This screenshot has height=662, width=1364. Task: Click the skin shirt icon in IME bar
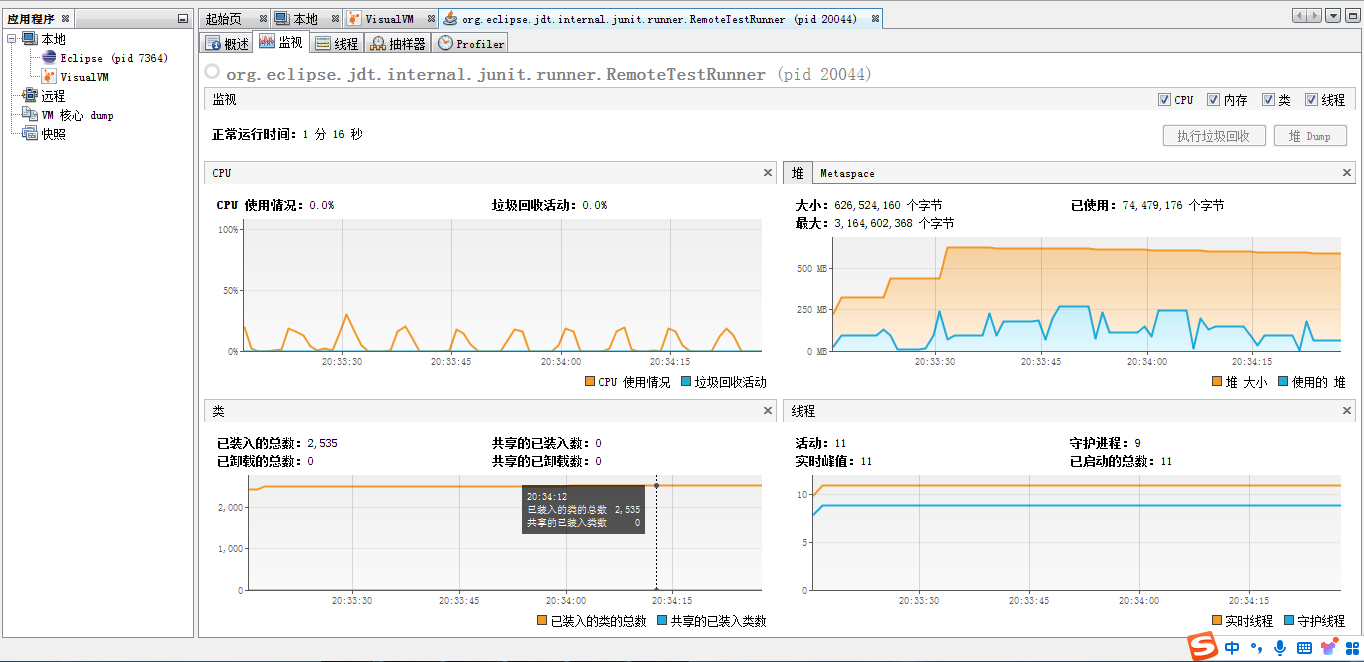point(1329,648)
